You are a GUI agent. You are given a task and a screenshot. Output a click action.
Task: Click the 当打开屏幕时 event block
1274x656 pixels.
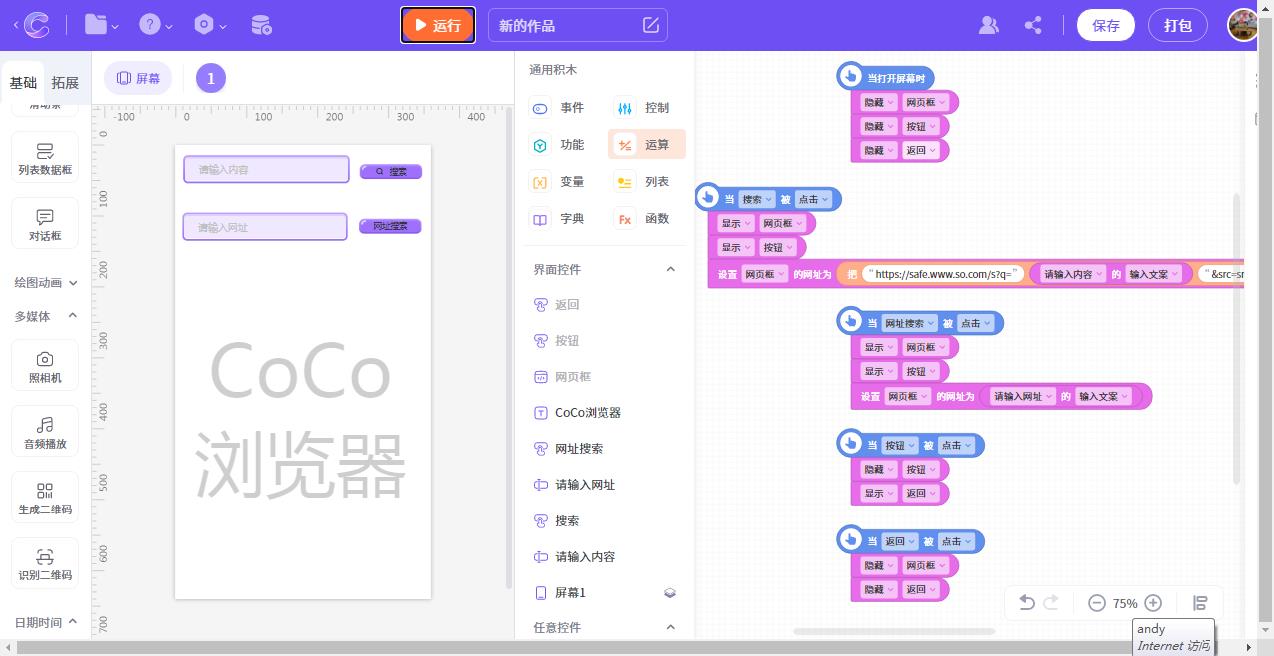(886, 76)
